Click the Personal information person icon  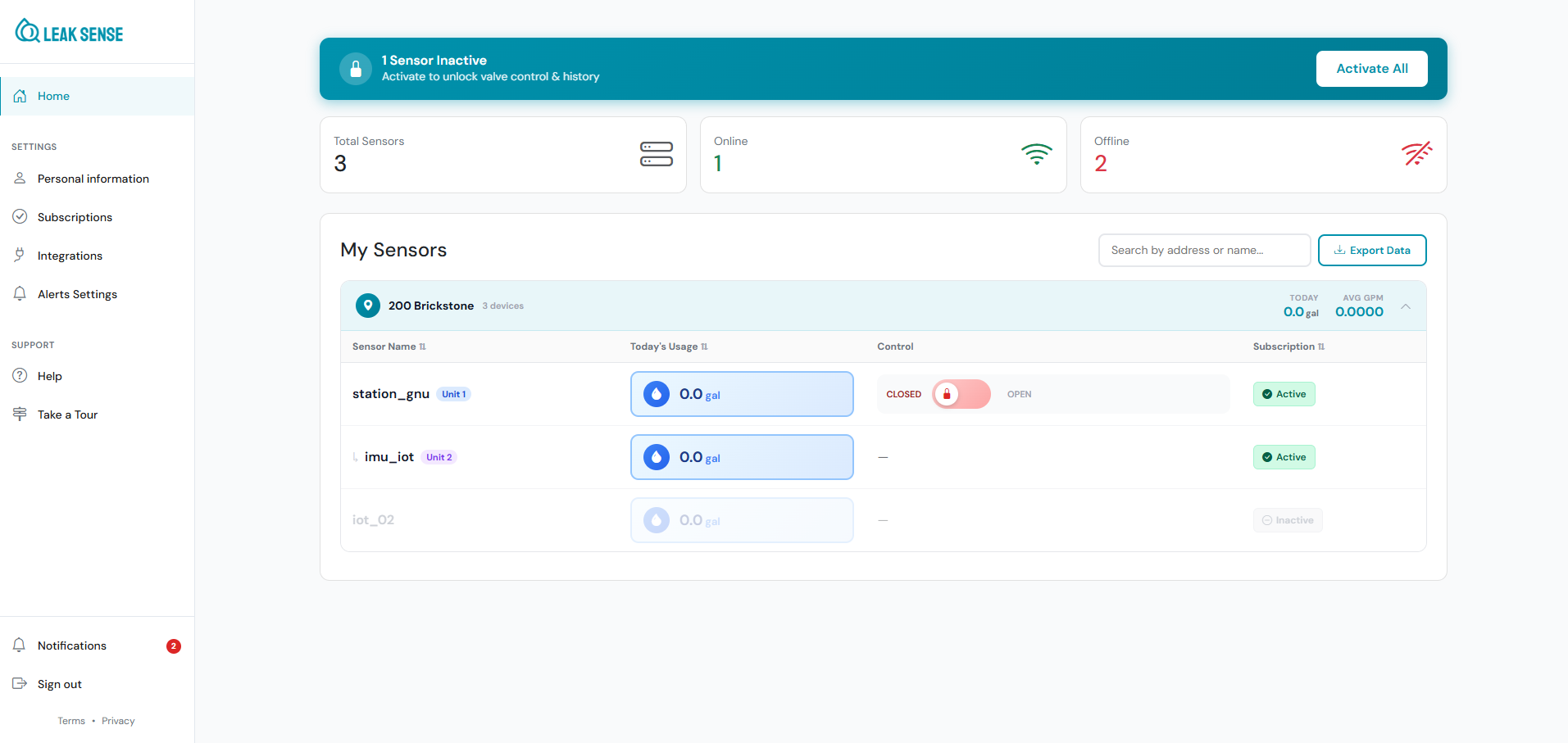coord(20,178)
